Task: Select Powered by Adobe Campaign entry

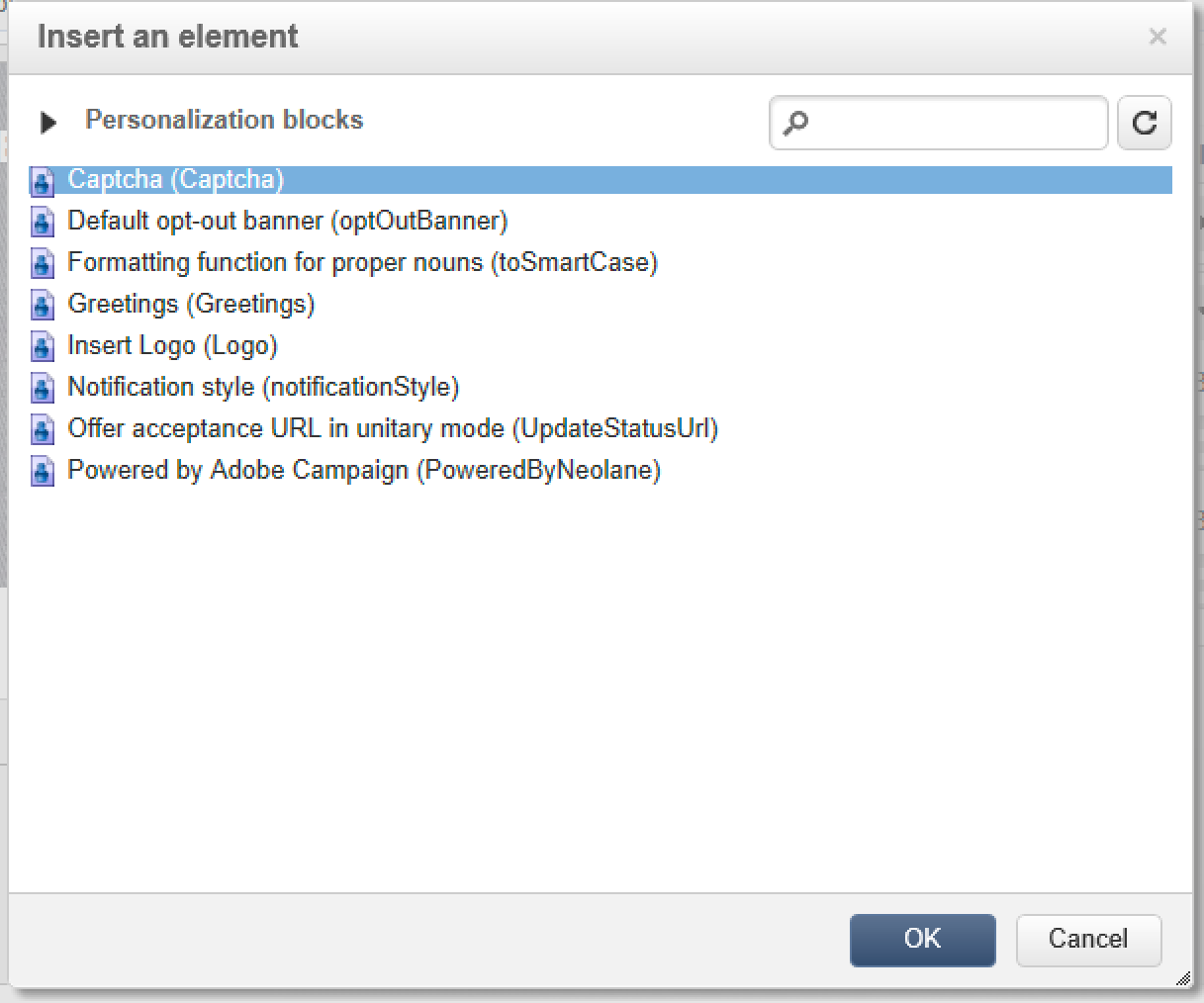Action: [363, 470]
